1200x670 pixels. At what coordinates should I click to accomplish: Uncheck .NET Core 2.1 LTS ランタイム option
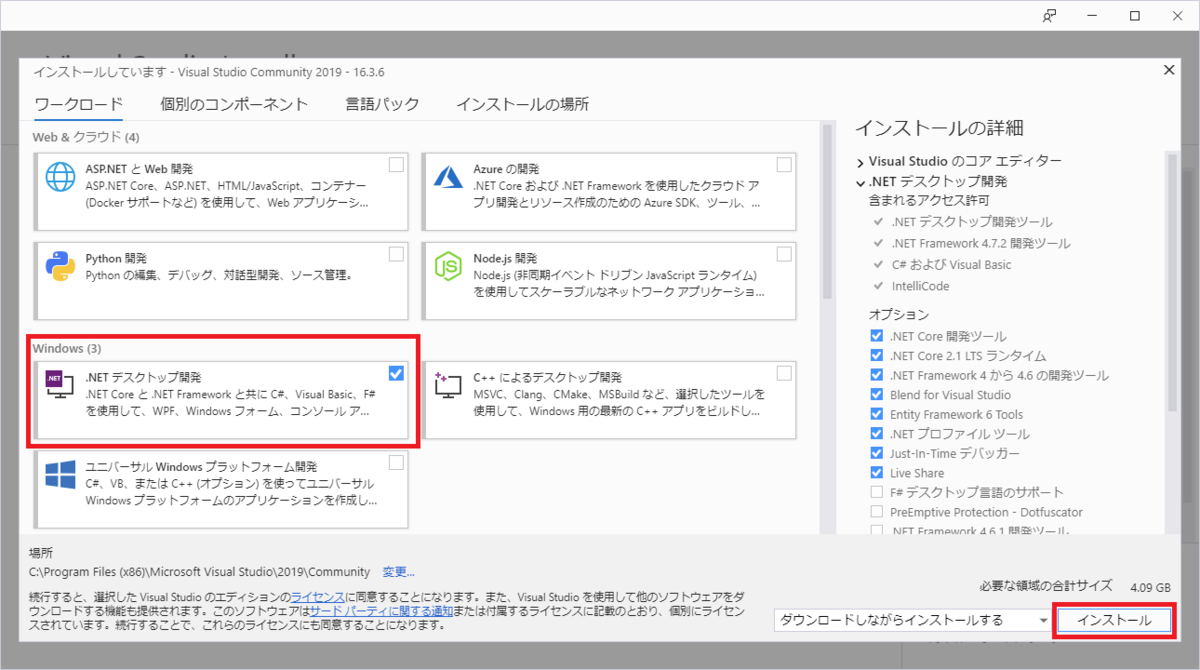877,356
